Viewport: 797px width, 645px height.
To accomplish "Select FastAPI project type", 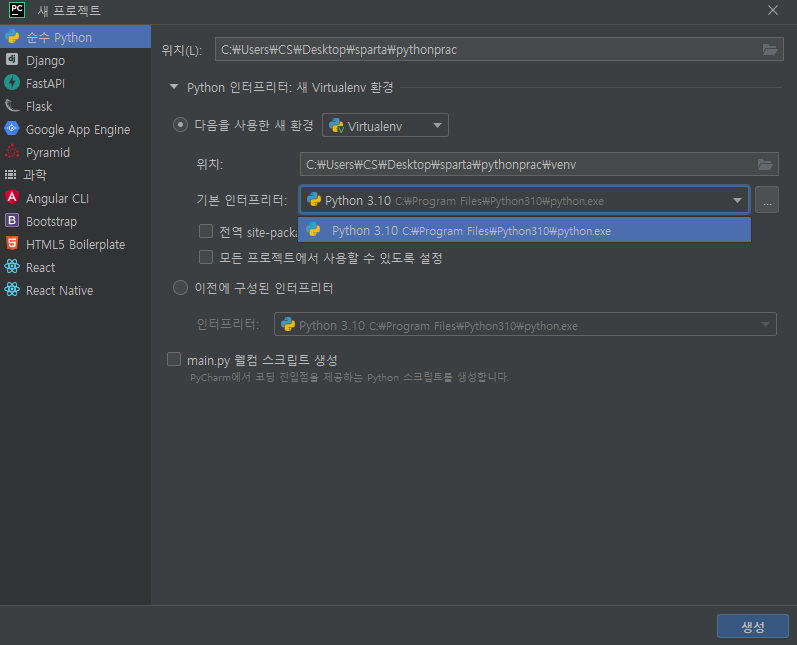I will [x=75, y=83].
